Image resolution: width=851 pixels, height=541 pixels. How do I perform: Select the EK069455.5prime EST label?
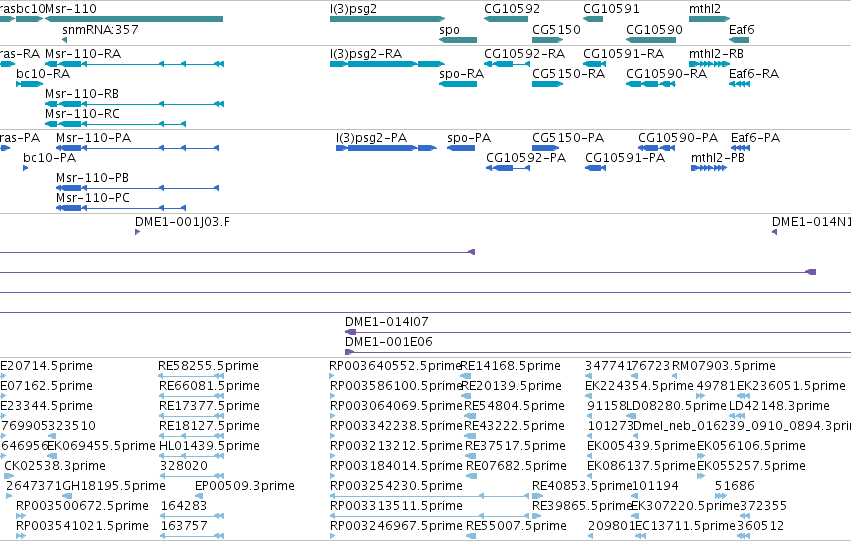tap(101, 447)
